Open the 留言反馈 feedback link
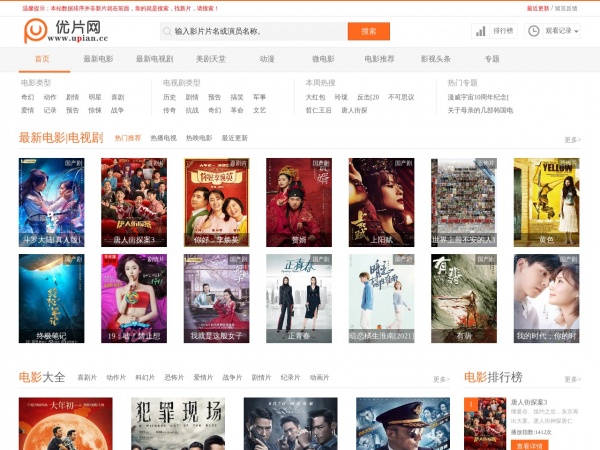The width and height of the screenshot is (600, 450). [566, 8]
